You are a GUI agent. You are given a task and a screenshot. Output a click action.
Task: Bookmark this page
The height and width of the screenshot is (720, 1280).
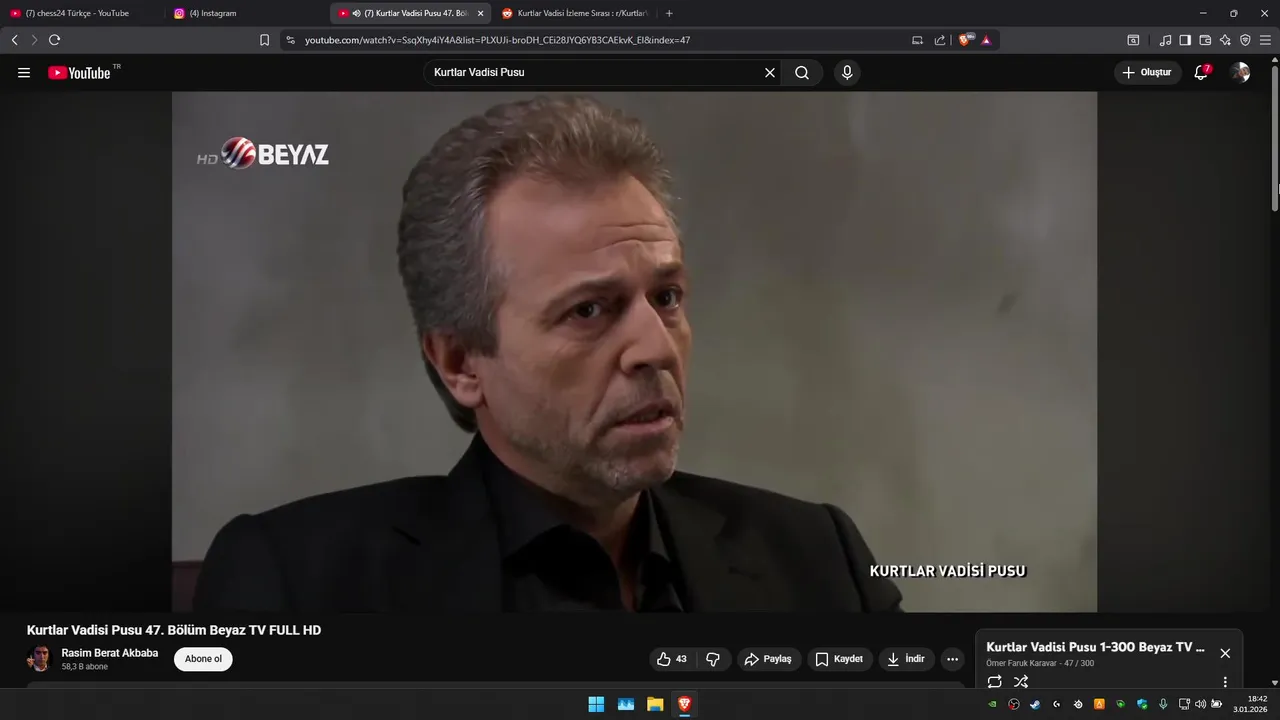[x=264, y=40]
